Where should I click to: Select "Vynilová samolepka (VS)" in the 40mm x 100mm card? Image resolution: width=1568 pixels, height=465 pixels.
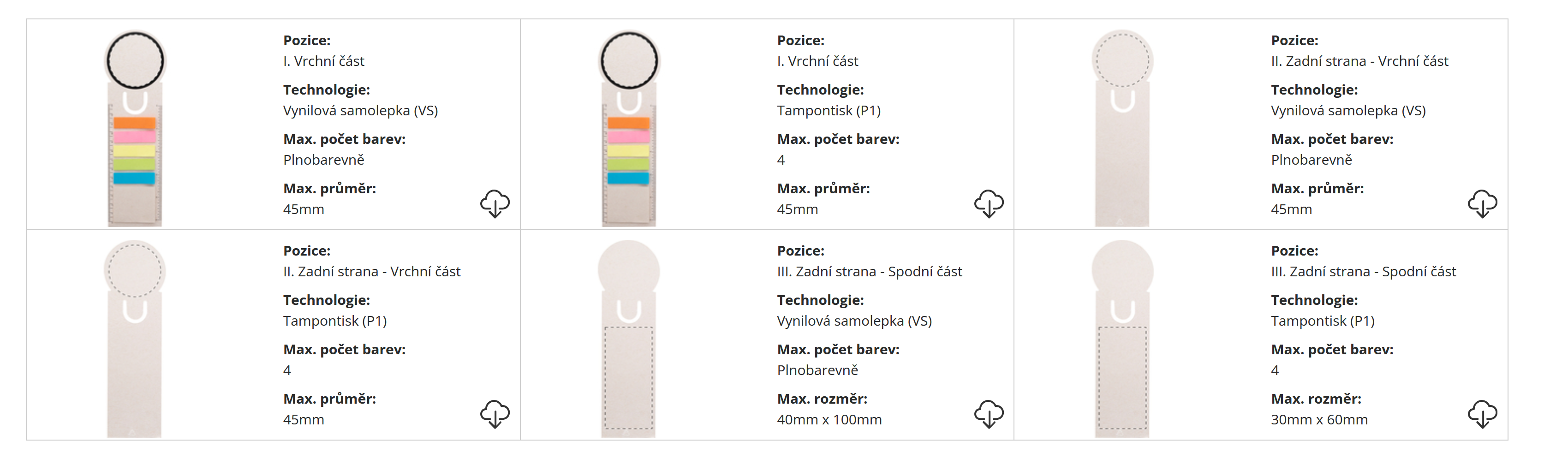tap(854, 322)
